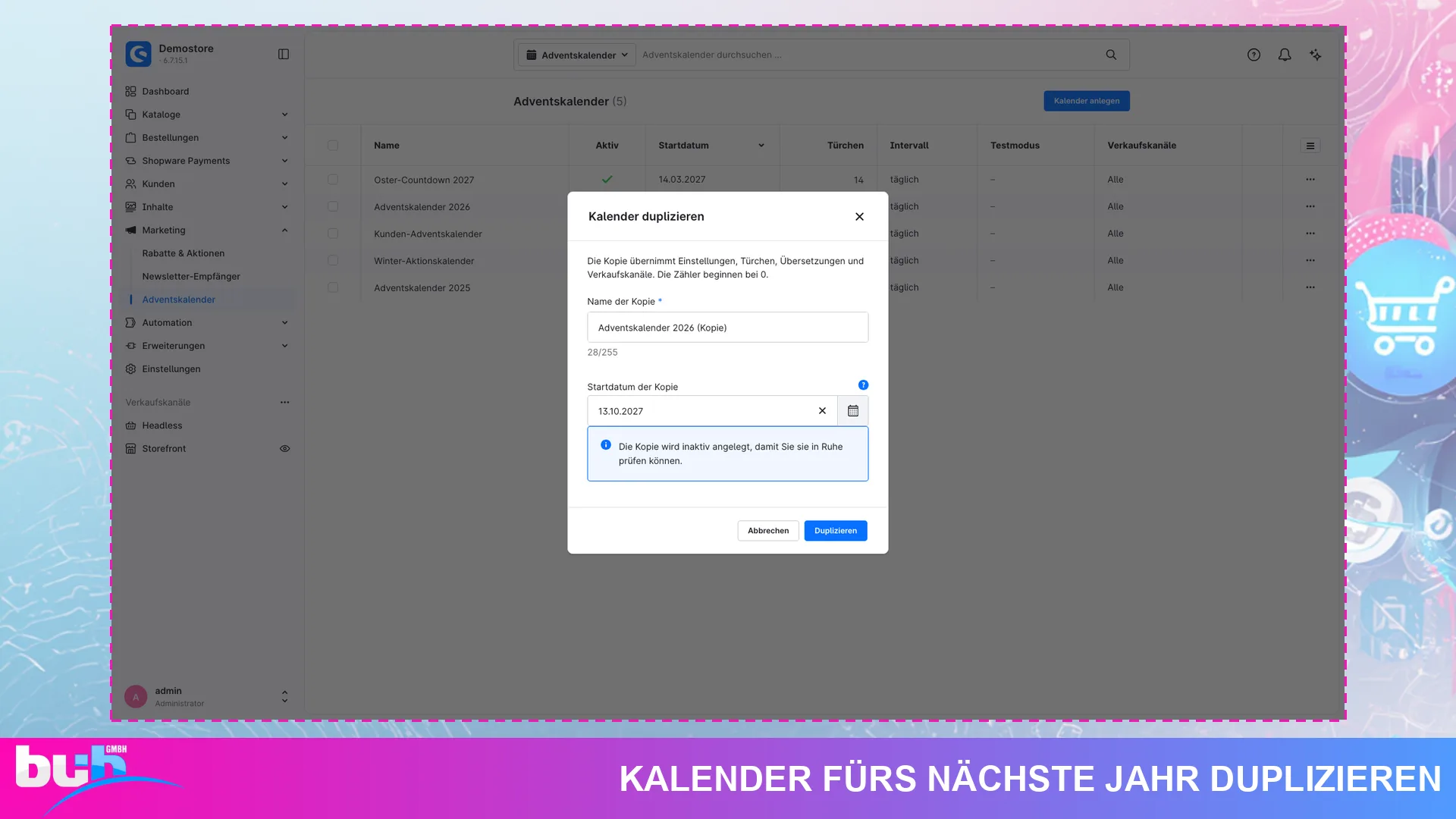The width and height of the screenshot is (1456, 819).
Task: Open the Adventskalender search scope dropdown
Action: [x=577, y=55]
